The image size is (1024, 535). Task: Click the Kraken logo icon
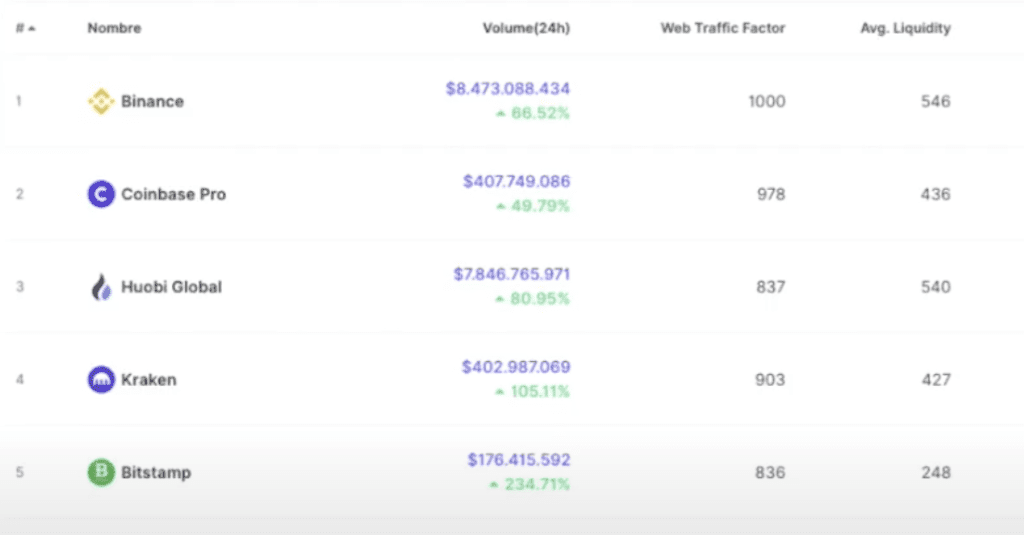pyautogui.click(x=101, y=380)
